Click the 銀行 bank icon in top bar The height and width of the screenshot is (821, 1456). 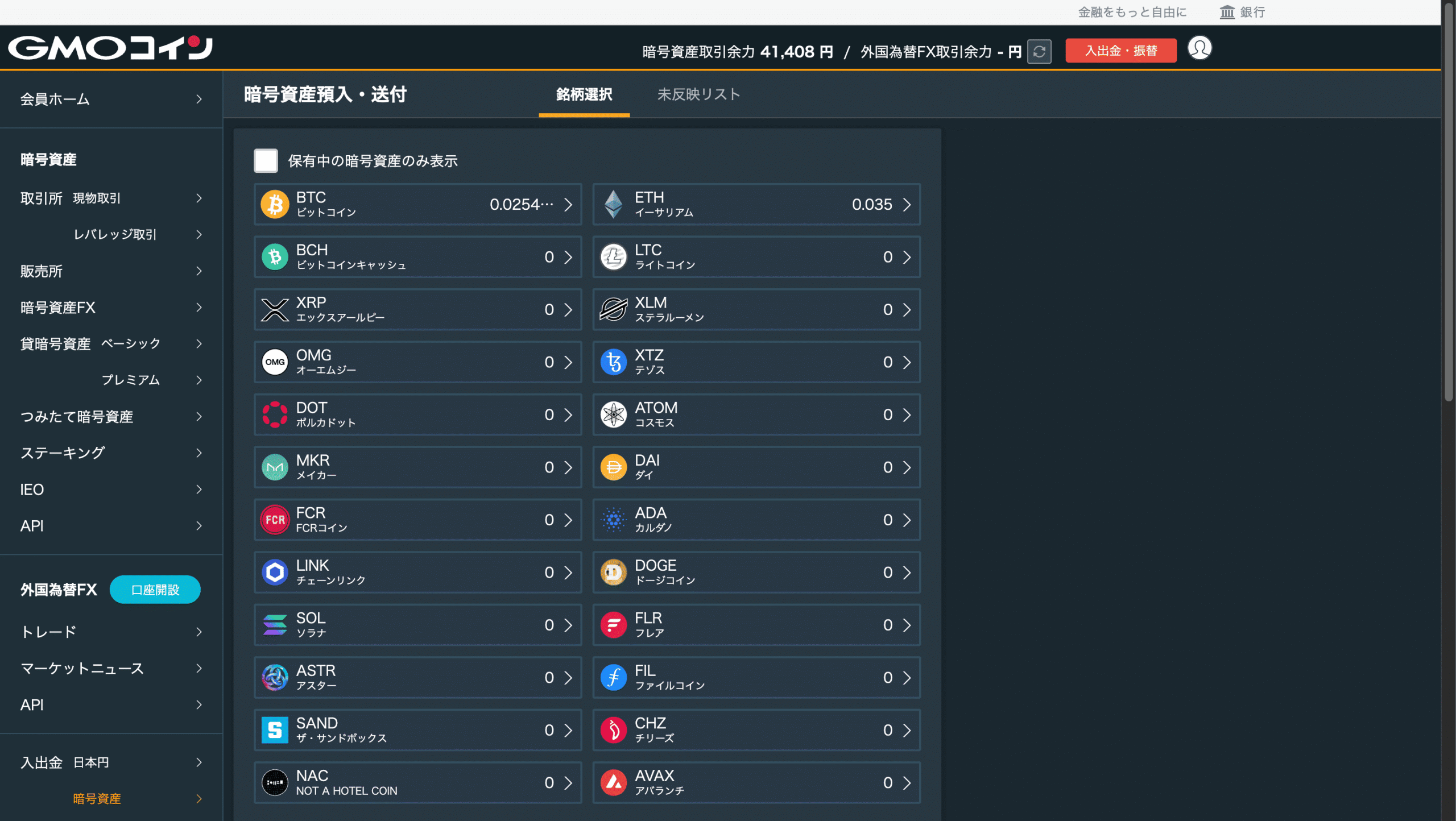[1226, 11]
